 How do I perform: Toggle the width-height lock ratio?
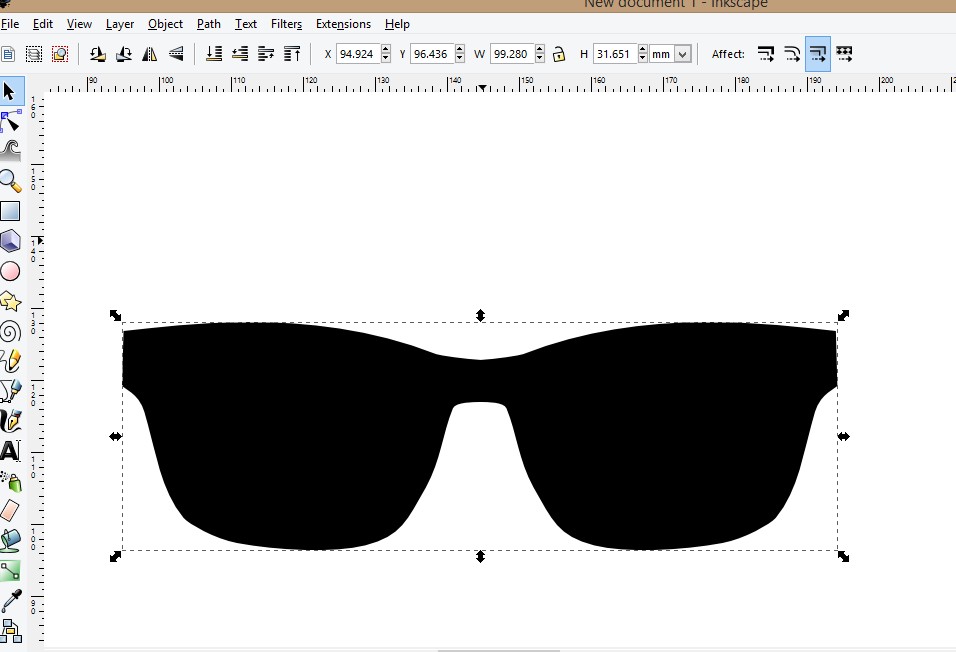click(558, 53)
